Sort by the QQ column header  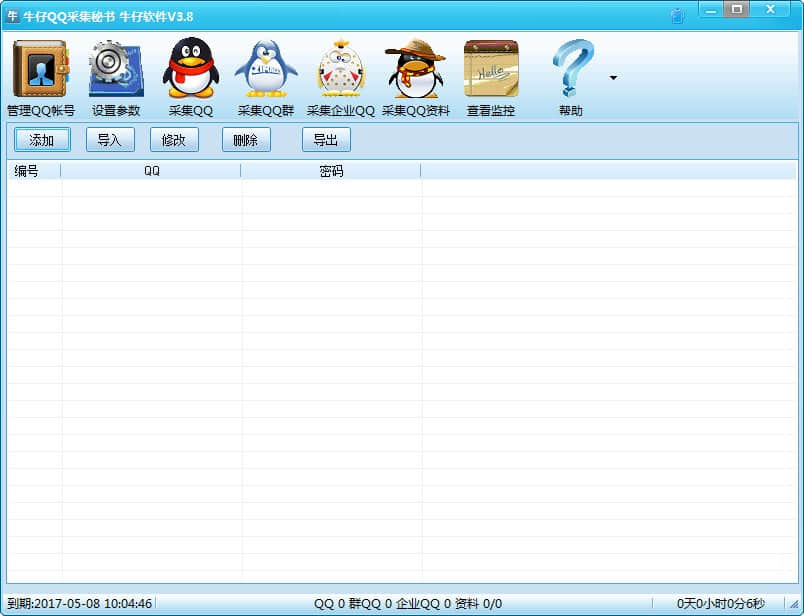tap(151, 171)
